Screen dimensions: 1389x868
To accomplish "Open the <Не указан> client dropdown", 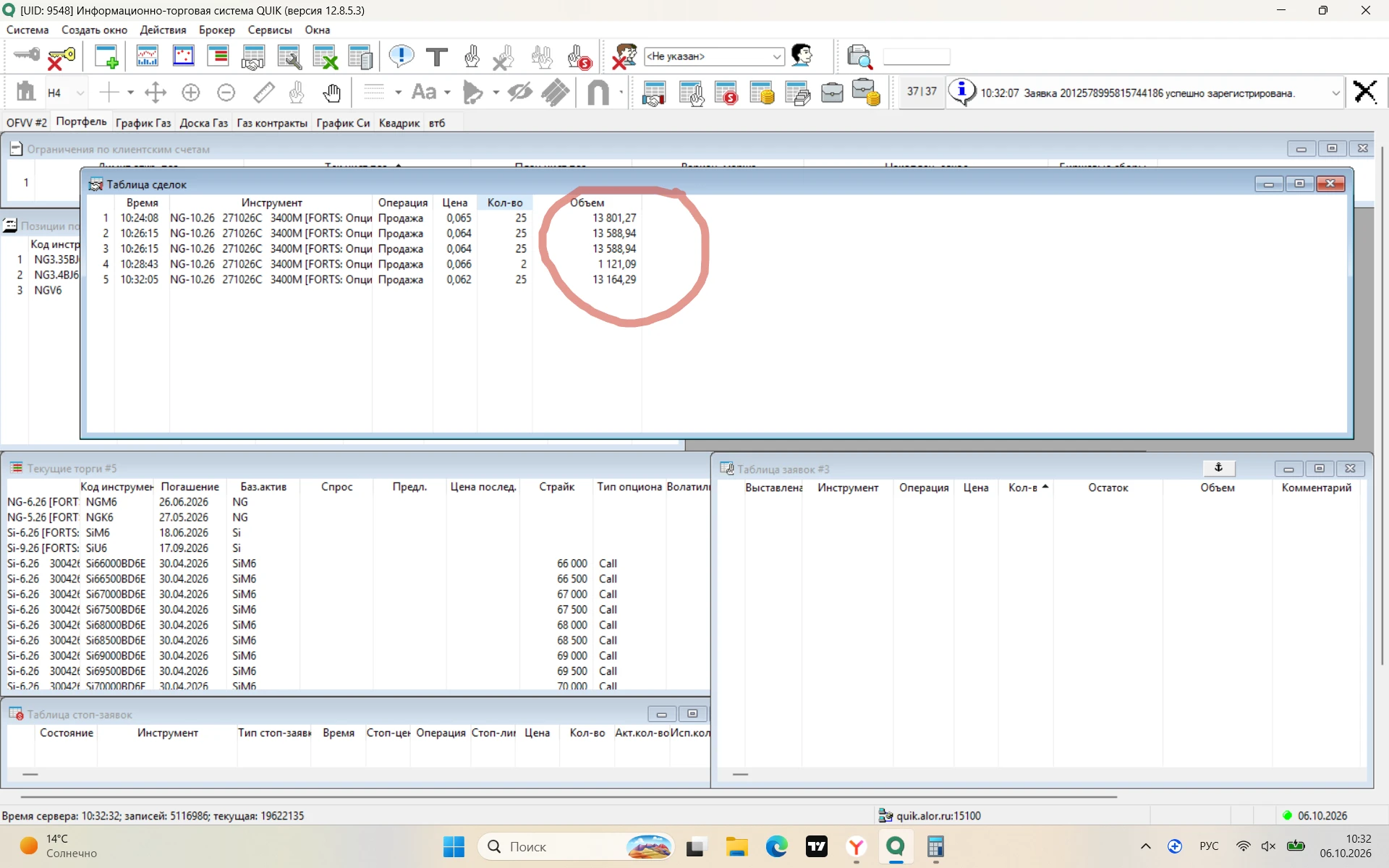I will point(714,56).
